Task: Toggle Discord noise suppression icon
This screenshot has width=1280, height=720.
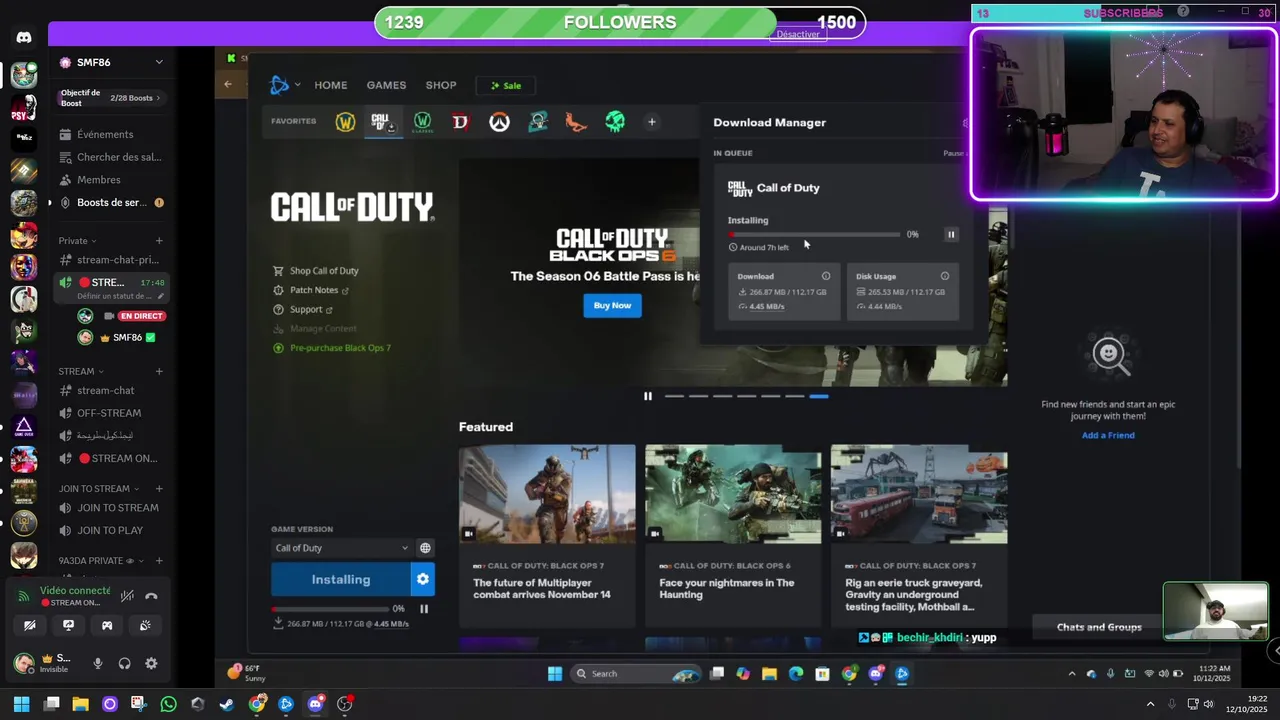Action: pyautogui.click(x=127, y=596)
